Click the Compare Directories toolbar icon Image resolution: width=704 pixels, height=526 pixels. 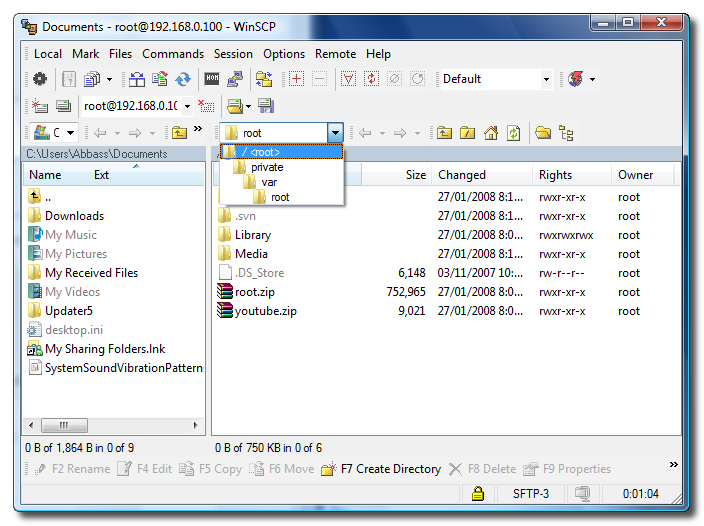(137, 79)
